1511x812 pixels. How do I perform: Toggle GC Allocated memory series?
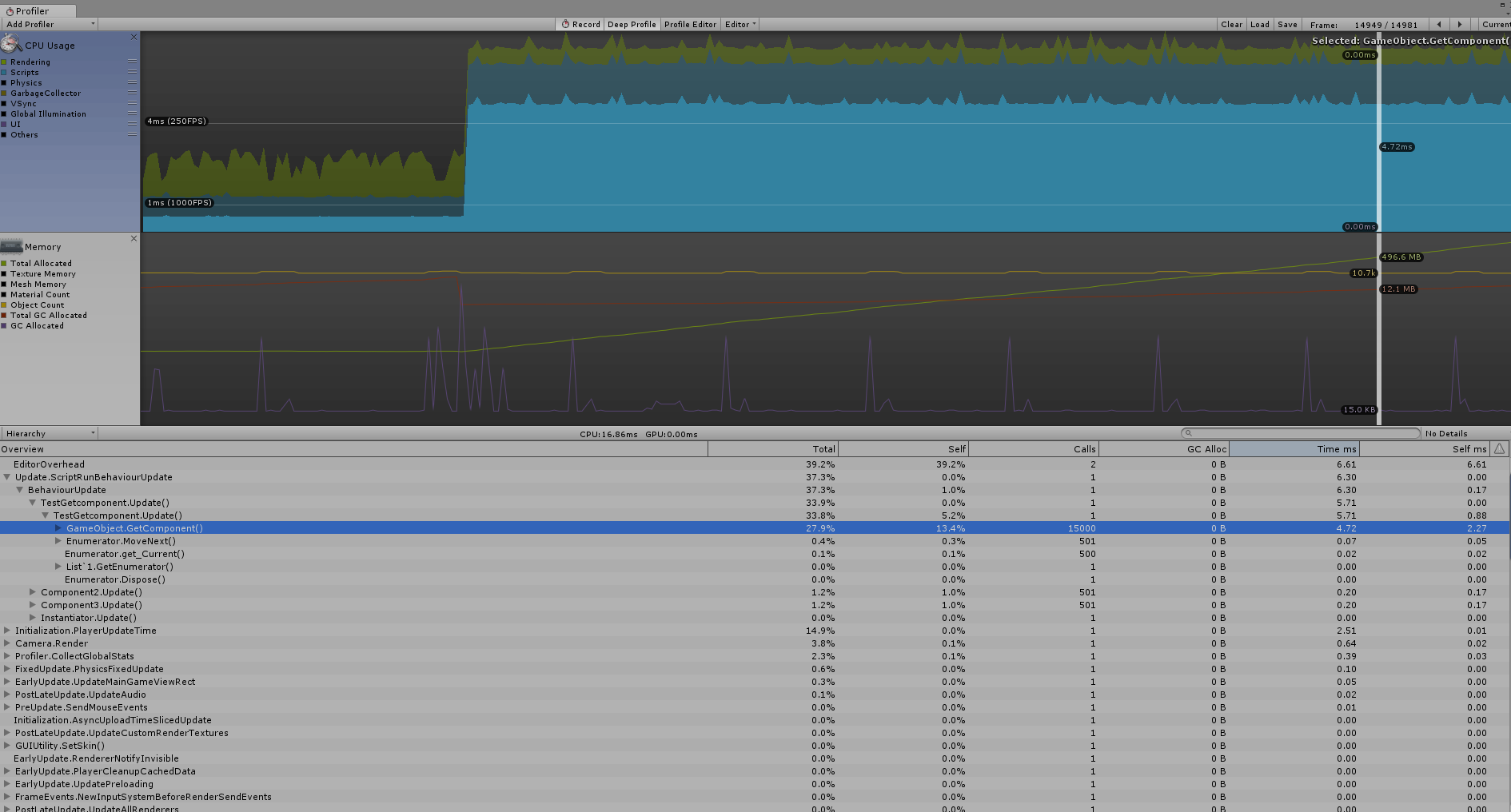pos(4,325)
